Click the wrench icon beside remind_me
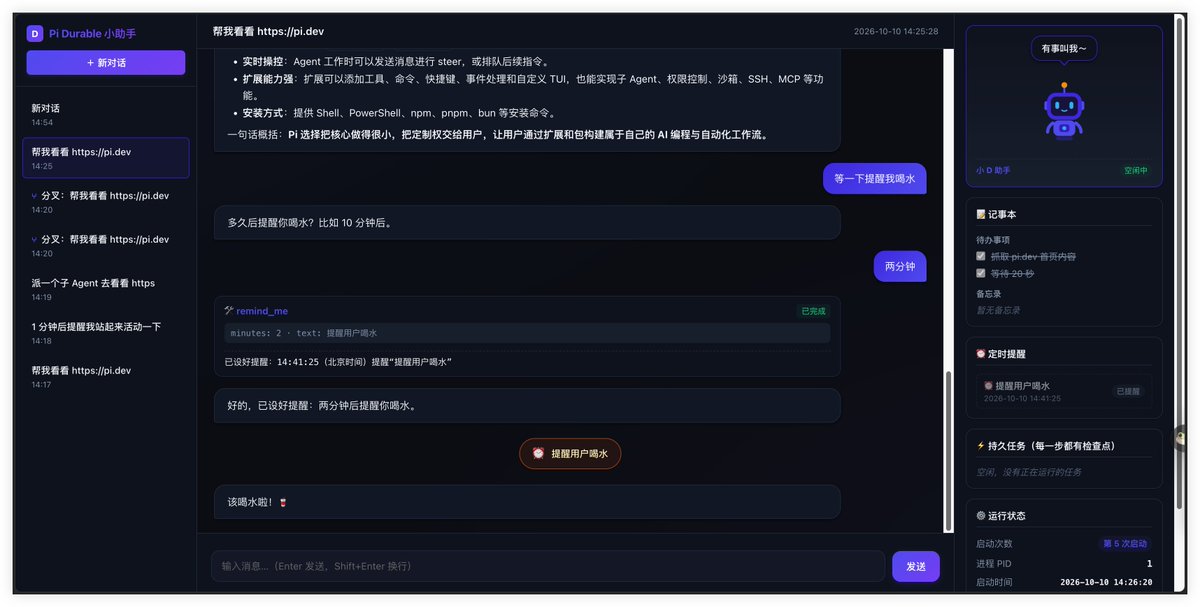 pyautogui.click(x=229, y=311)
